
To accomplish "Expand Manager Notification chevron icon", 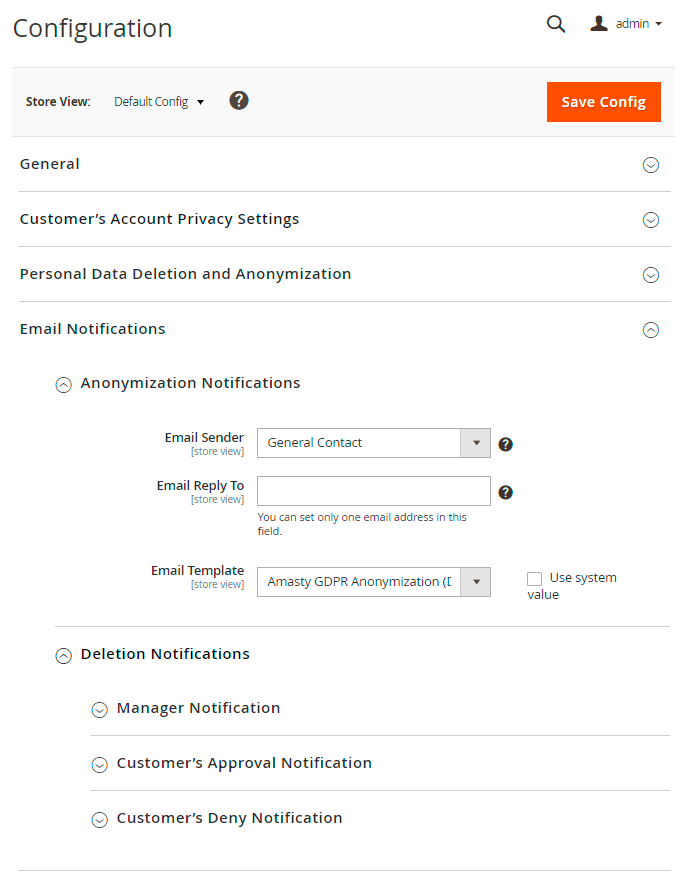I will [99, 710].
